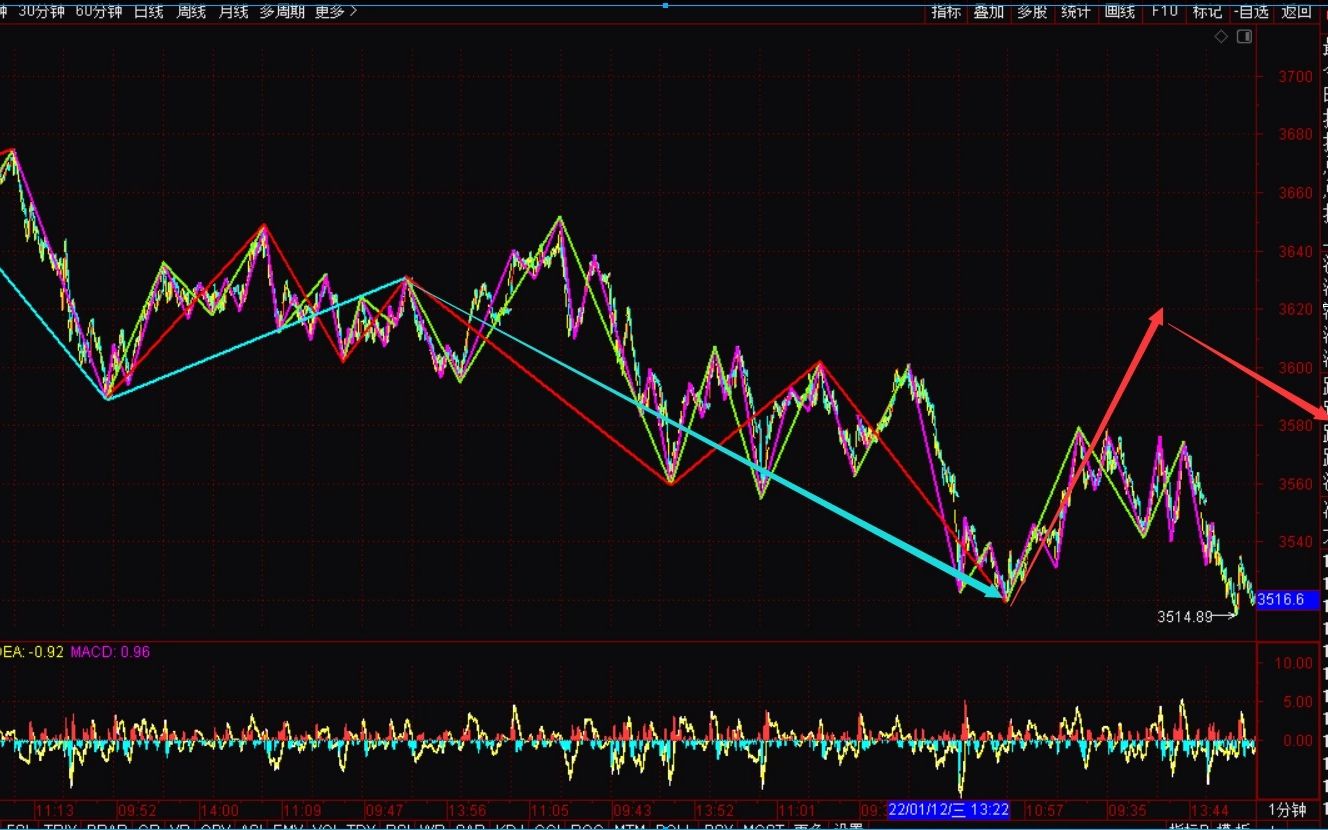1328x830 pixels.
Task: Click the 11:05 time axis label
Action: (x=549, y=810)
